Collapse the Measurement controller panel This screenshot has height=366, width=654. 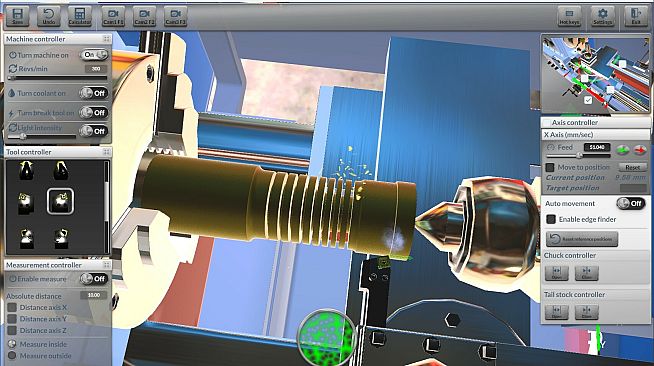pyautogui.click(x=106, y=265)
